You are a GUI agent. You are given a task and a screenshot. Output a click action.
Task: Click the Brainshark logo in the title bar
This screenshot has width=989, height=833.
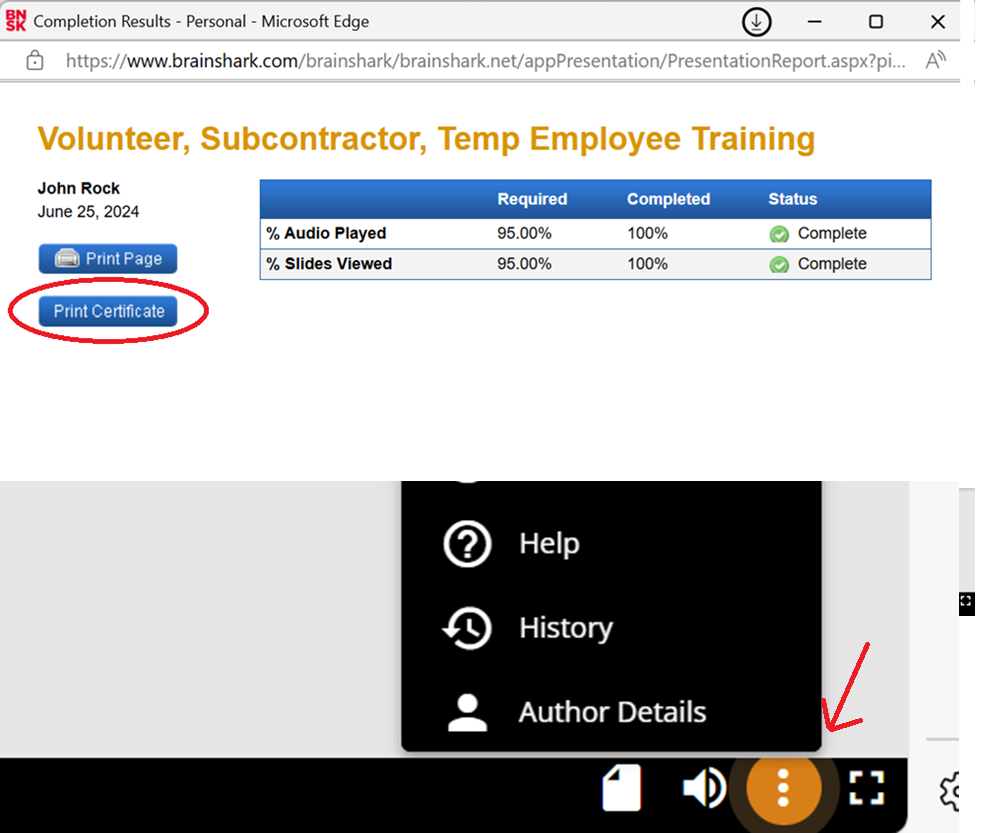17,21
